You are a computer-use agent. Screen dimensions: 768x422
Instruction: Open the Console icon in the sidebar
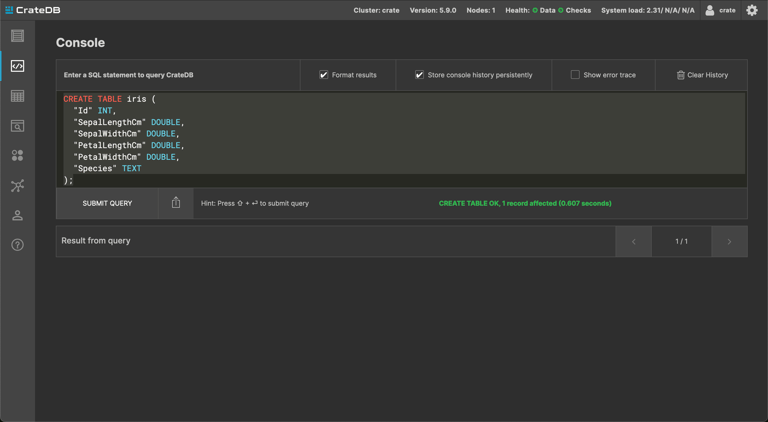coord(18,66)
